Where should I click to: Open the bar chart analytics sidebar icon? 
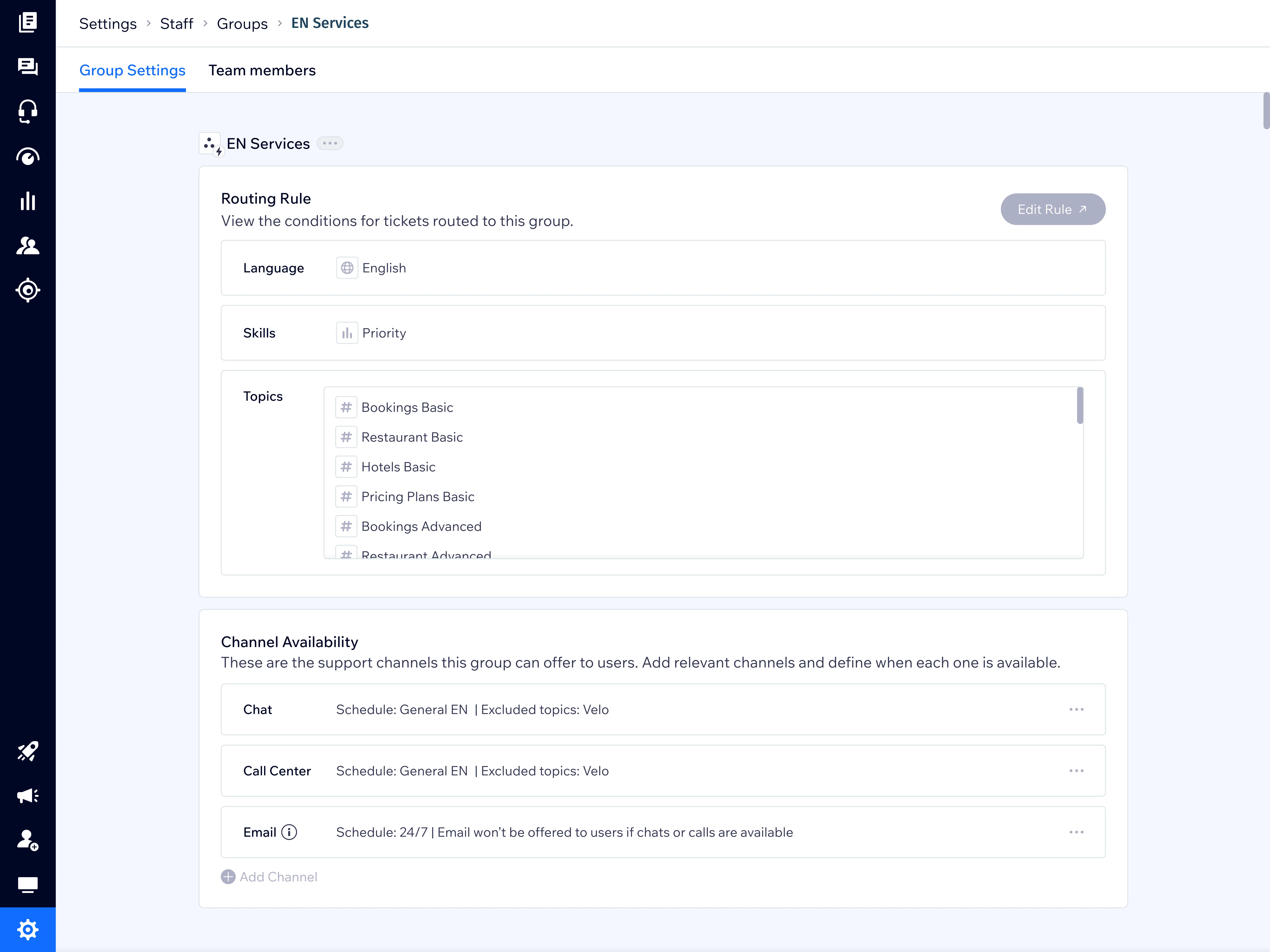point(28,201)
